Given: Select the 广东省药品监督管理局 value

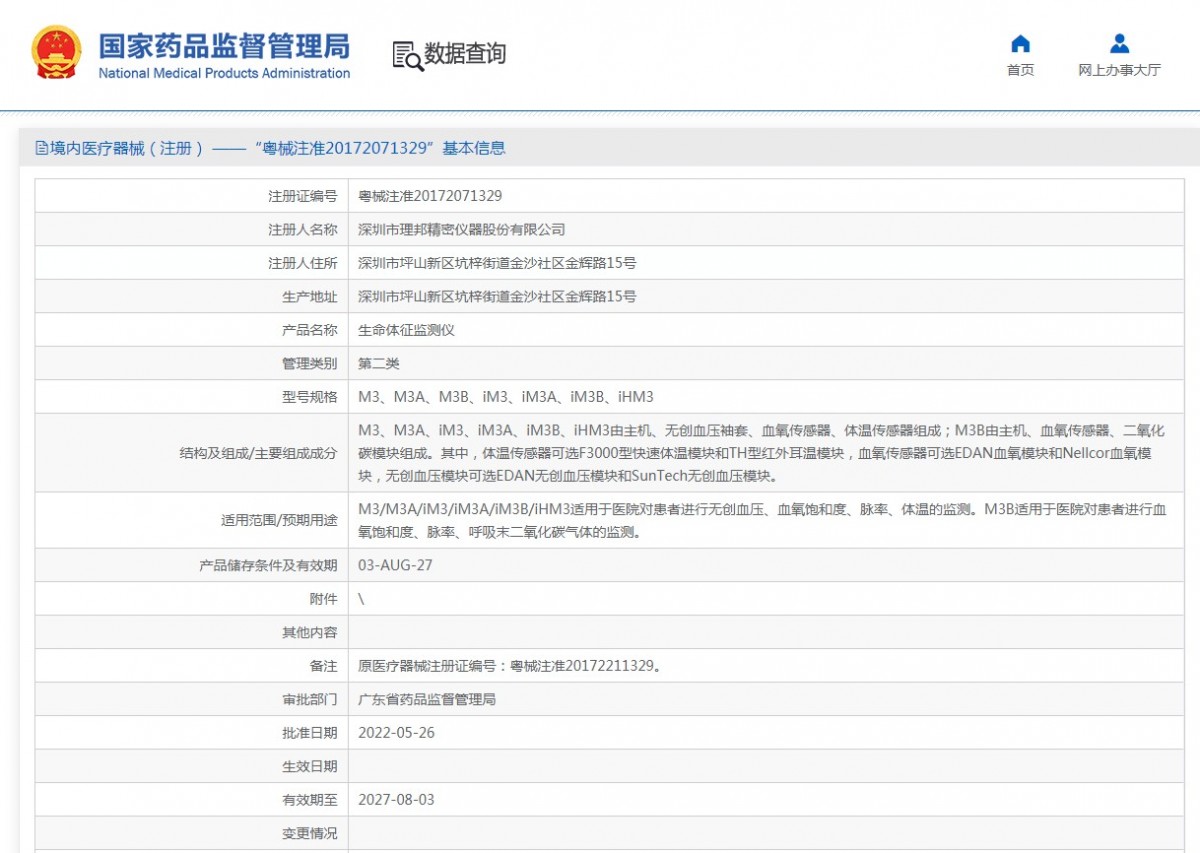Looking at the screenshot, I should pos(427,699).
